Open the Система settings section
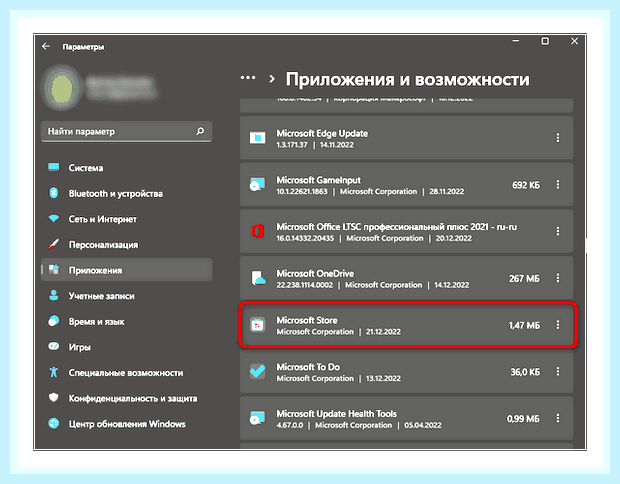The image size is (620, 484). (x=127, y=168)
